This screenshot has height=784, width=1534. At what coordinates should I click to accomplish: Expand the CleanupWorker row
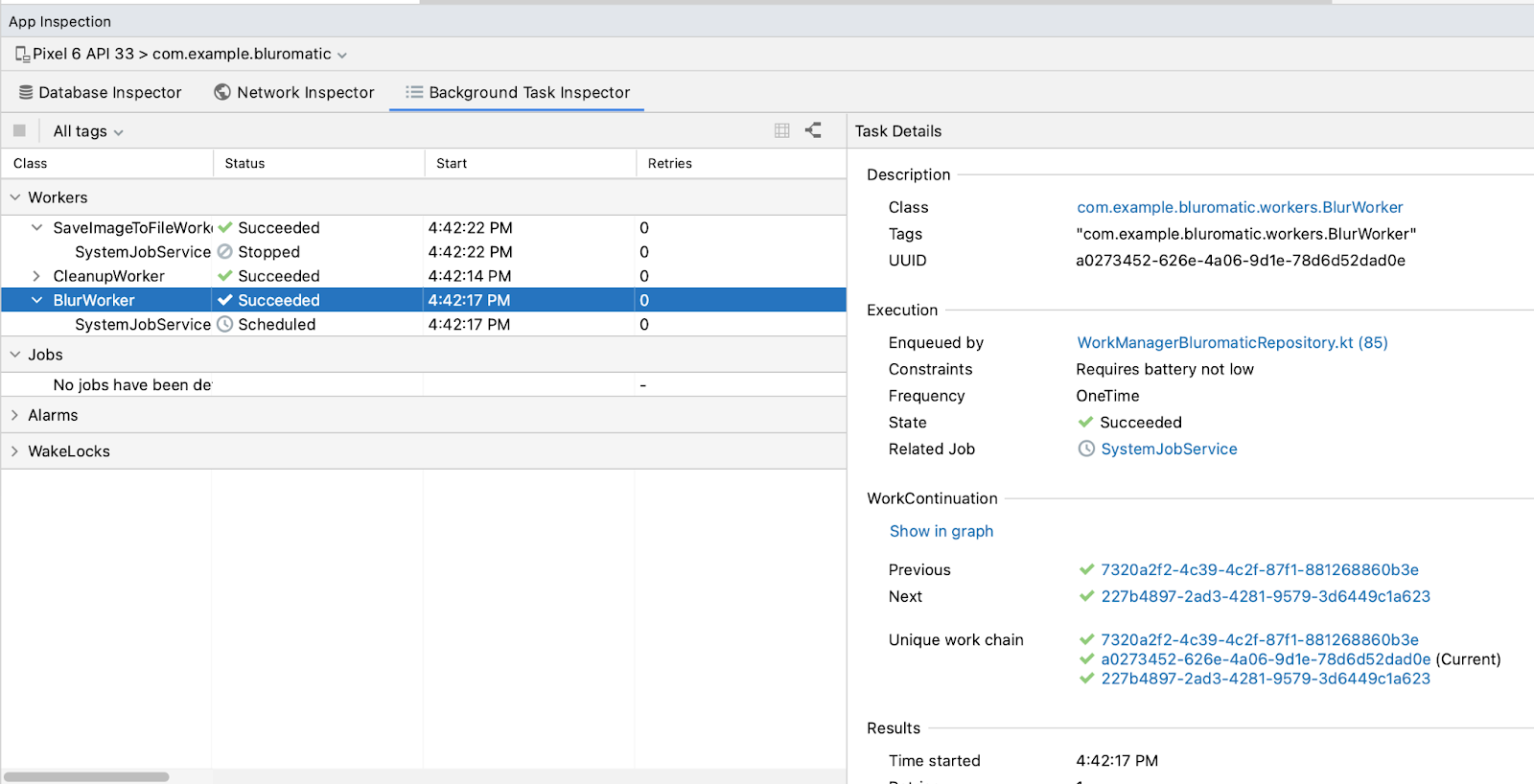coord(36,276)
